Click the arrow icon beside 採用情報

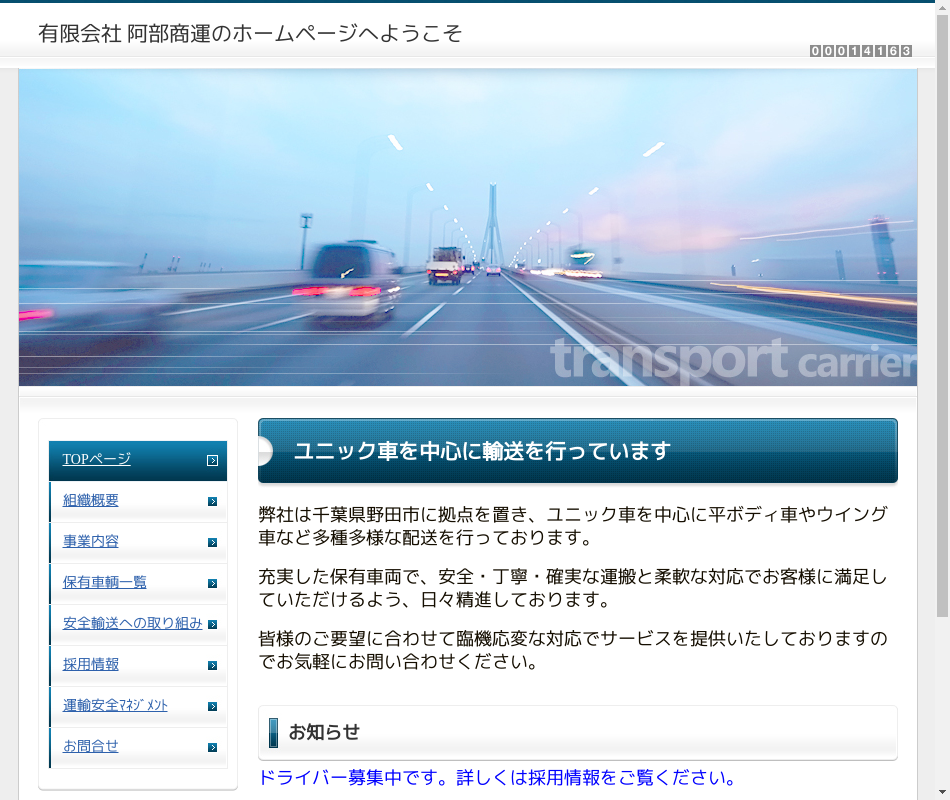point(212,665)
